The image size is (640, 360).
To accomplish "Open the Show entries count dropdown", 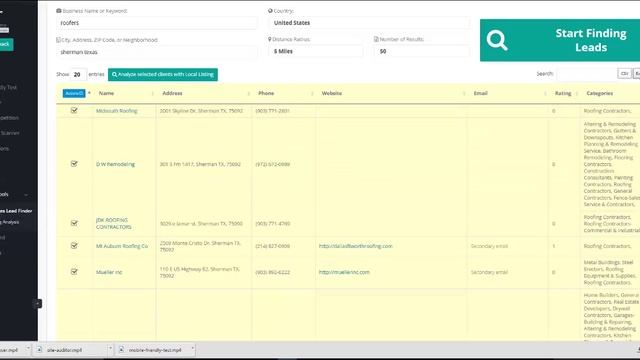I will click(78, 75).
